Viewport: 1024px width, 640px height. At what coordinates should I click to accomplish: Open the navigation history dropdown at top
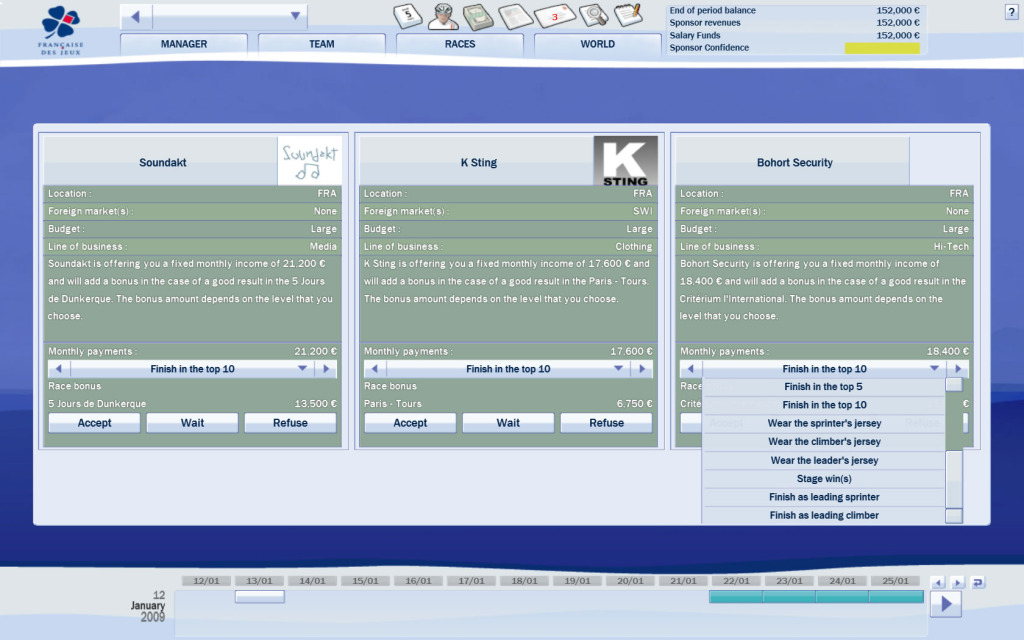[295, 16]
